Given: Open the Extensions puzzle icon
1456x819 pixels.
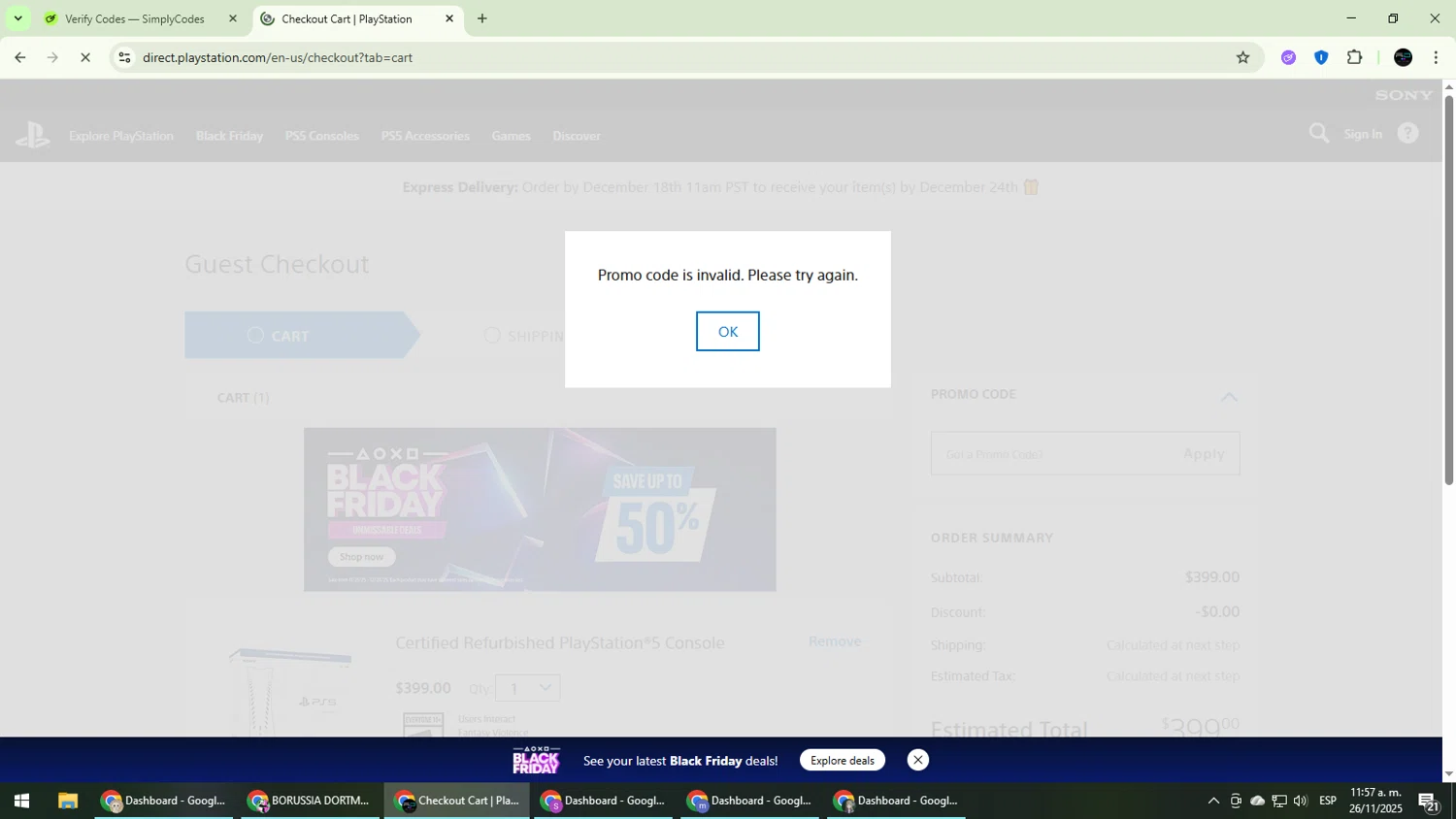Looking at the screenshot, I should point(1354,57).
